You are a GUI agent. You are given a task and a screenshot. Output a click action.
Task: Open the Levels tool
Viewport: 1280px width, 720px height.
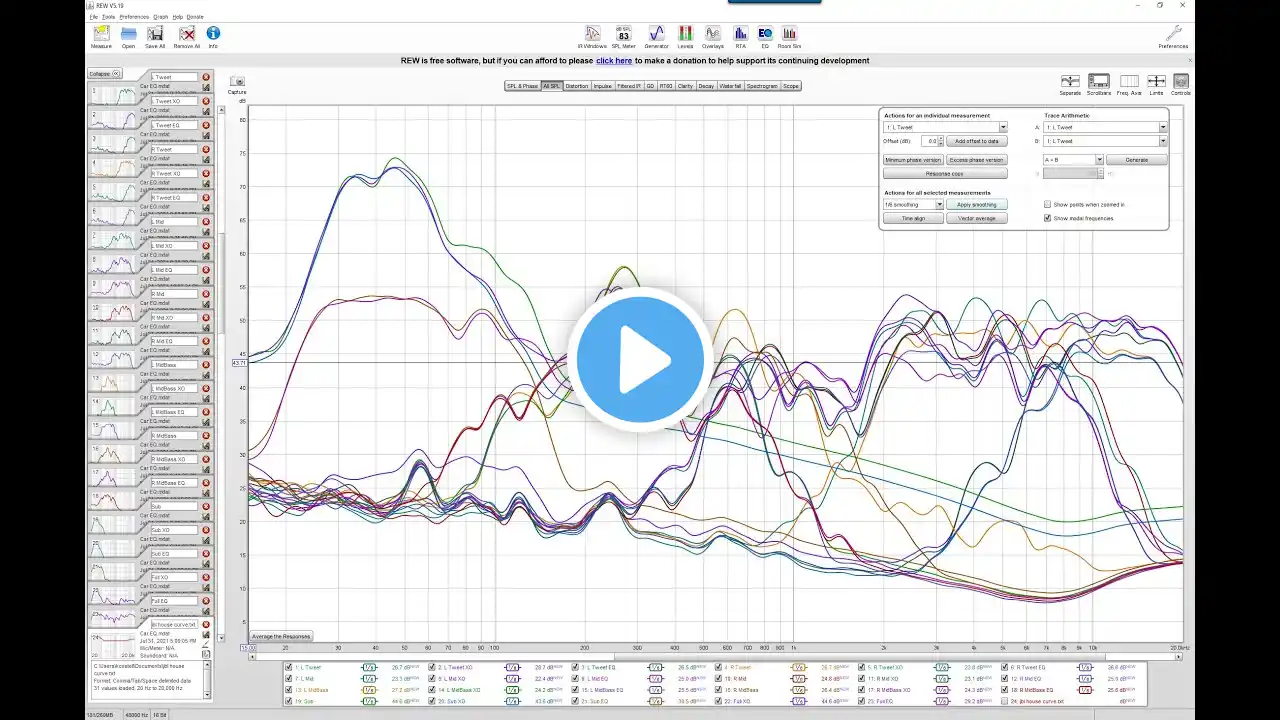point(685,36)
